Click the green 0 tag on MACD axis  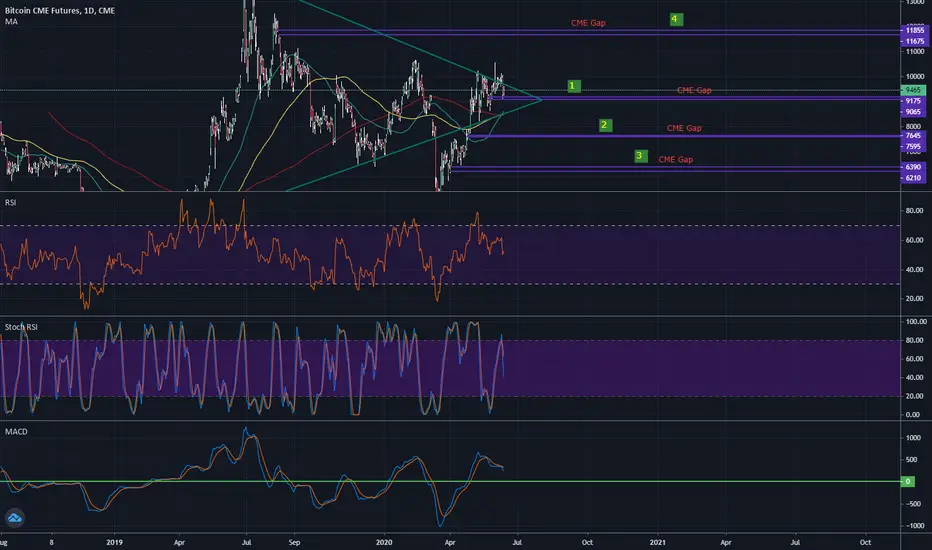(x=908, y=482)
